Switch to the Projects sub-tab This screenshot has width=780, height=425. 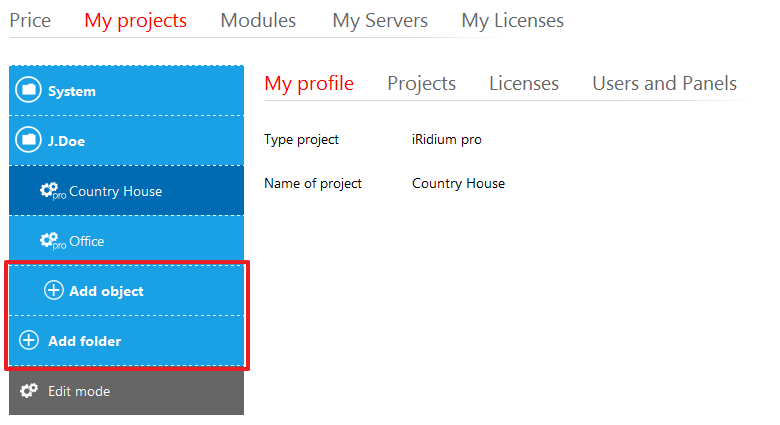(x=421, y=84)
